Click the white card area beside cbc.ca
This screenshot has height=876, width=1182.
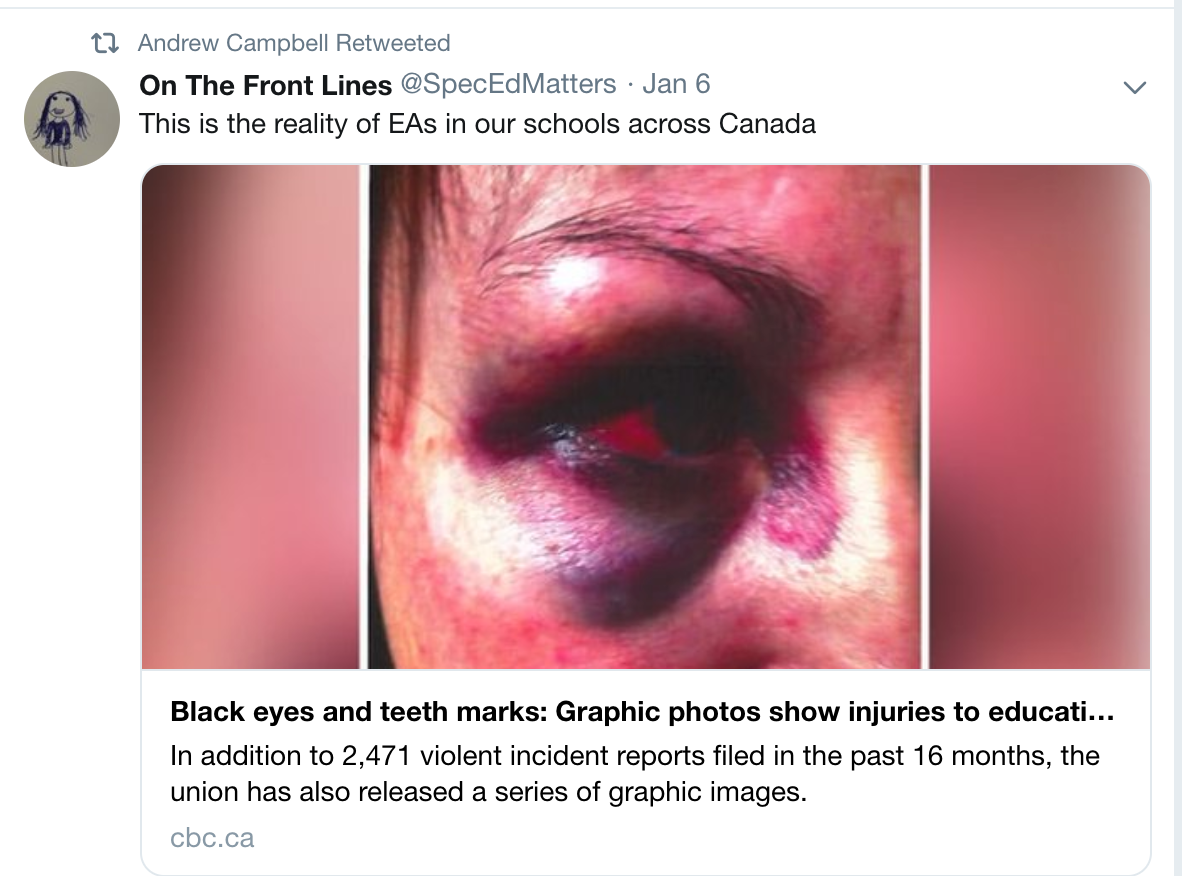point(701,838)
